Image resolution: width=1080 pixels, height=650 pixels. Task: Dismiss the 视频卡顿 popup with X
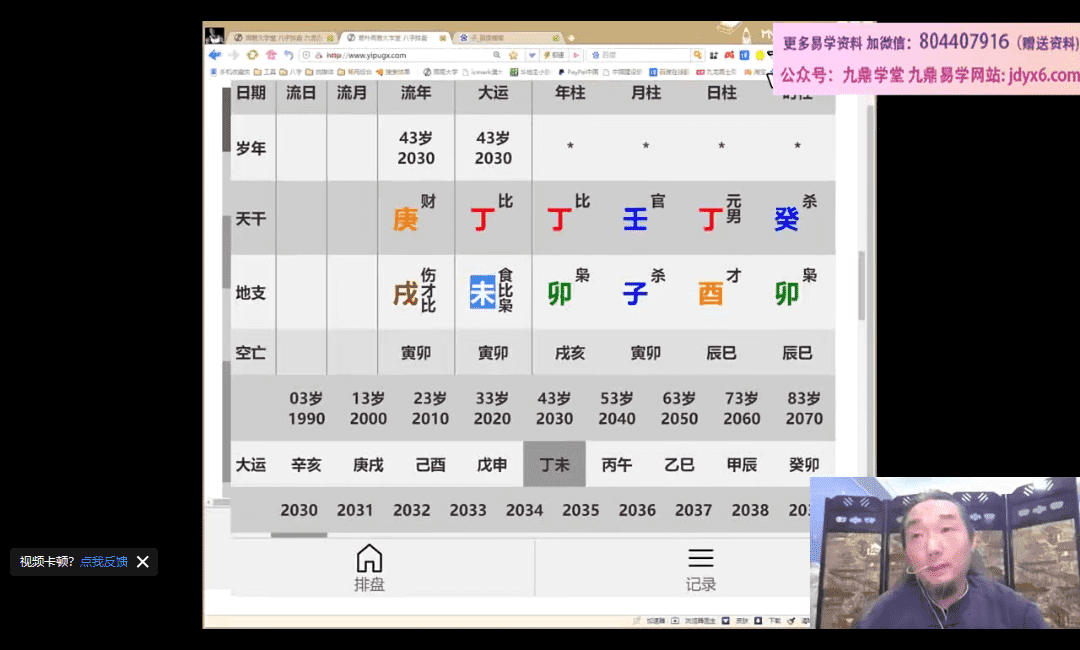coord(143,562)
